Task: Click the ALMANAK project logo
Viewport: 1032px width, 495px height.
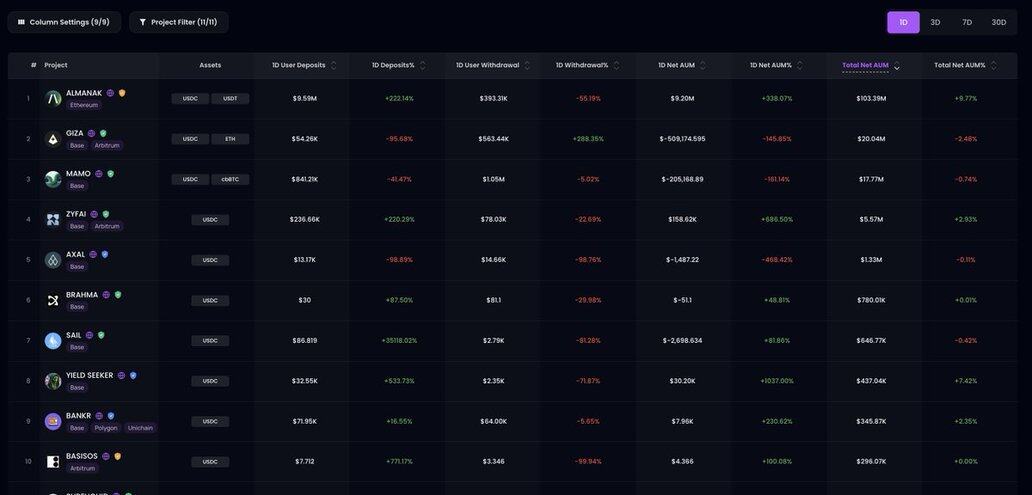Action: (x=53, y=98)
